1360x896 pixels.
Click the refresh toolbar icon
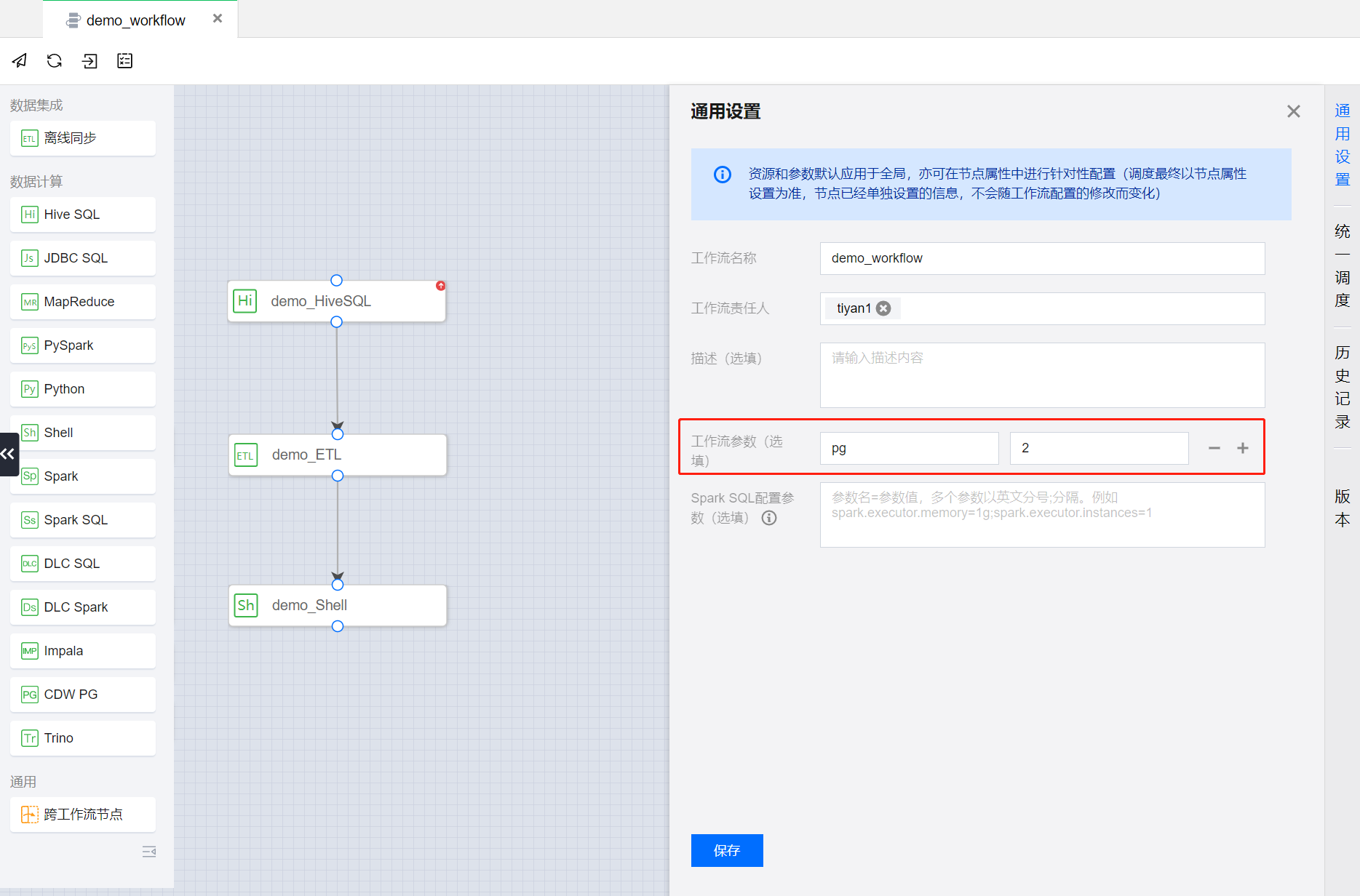[55, 60]
